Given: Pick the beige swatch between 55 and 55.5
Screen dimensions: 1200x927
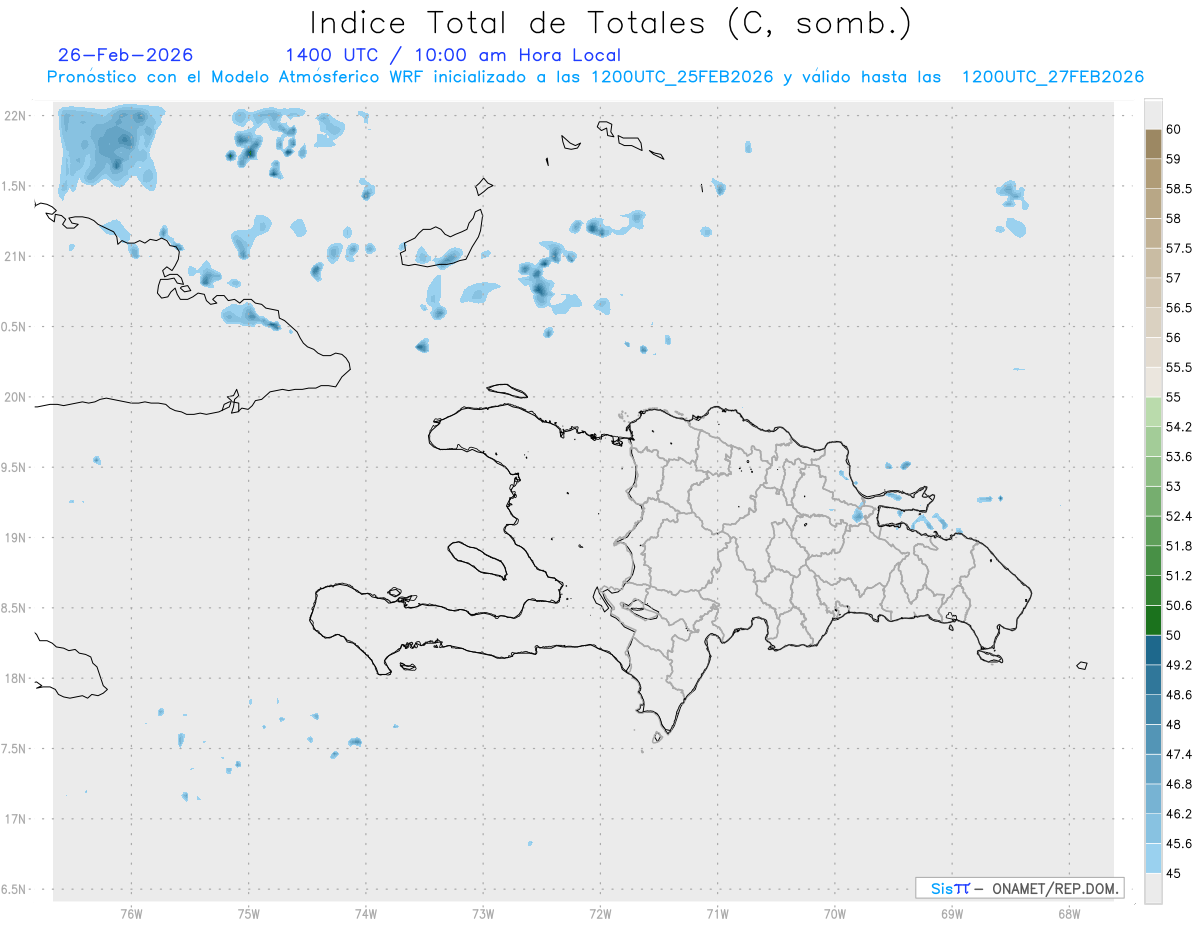Looking at the screenshot, I should (1153, 382).
